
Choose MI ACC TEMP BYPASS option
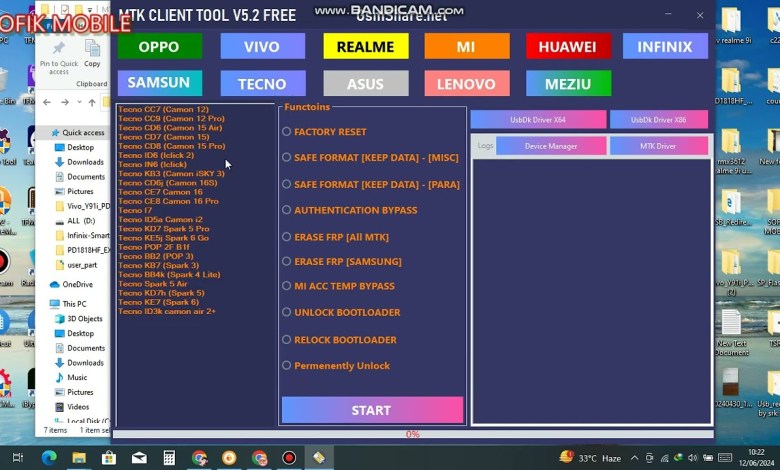tap(338, 286)
